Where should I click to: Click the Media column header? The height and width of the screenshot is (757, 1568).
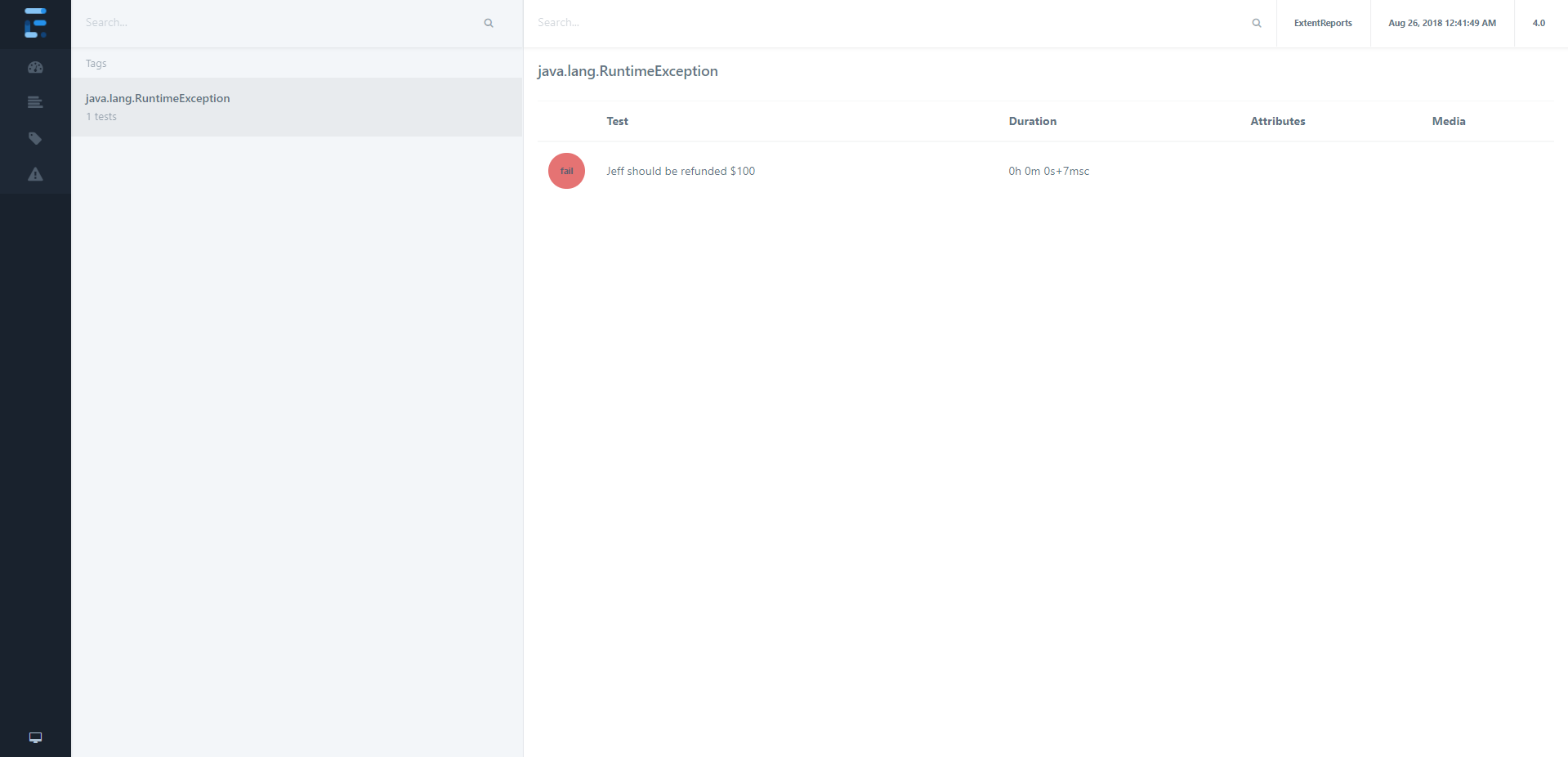point(1448,121)
